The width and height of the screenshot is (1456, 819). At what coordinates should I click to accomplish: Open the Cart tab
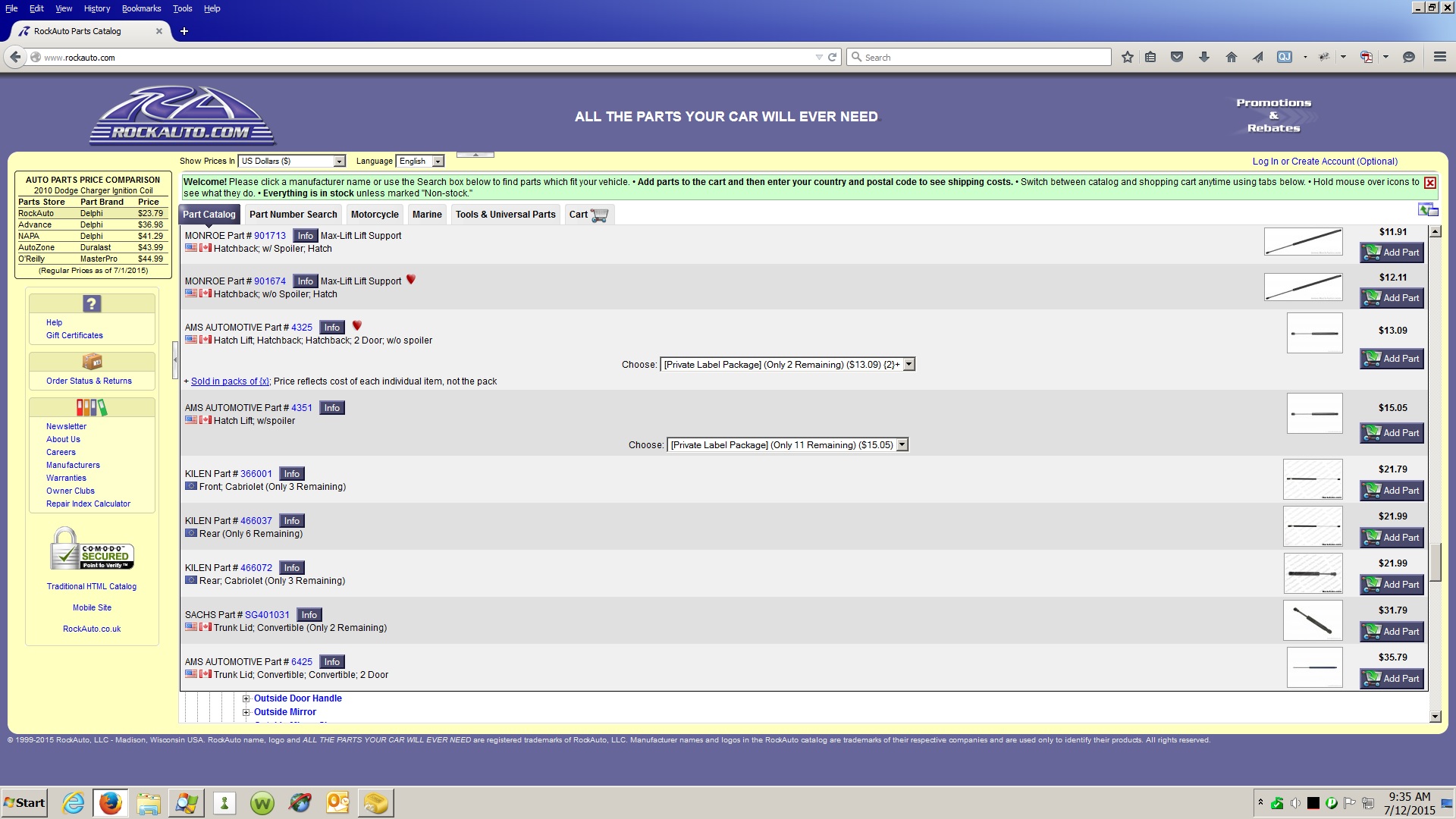click(x=588, y=215)
